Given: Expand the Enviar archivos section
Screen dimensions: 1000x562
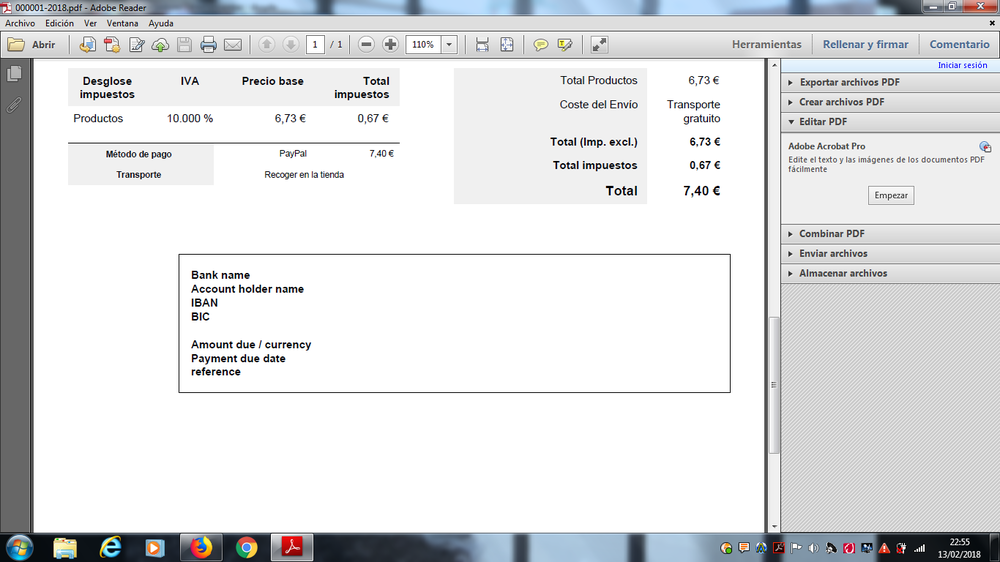Looking at the screenshot, I should (890, 254).
